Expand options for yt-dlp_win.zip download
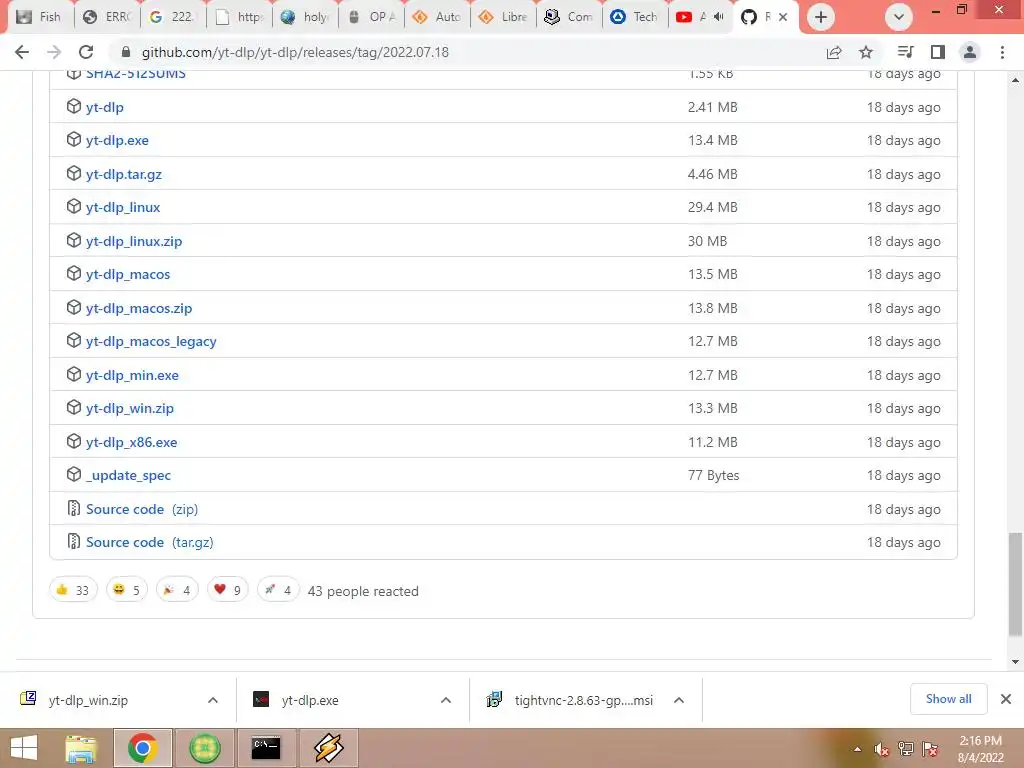Image resolution: width=1024 pixels, height=768 pixels. pyautogui.click(x=213, y=700)
